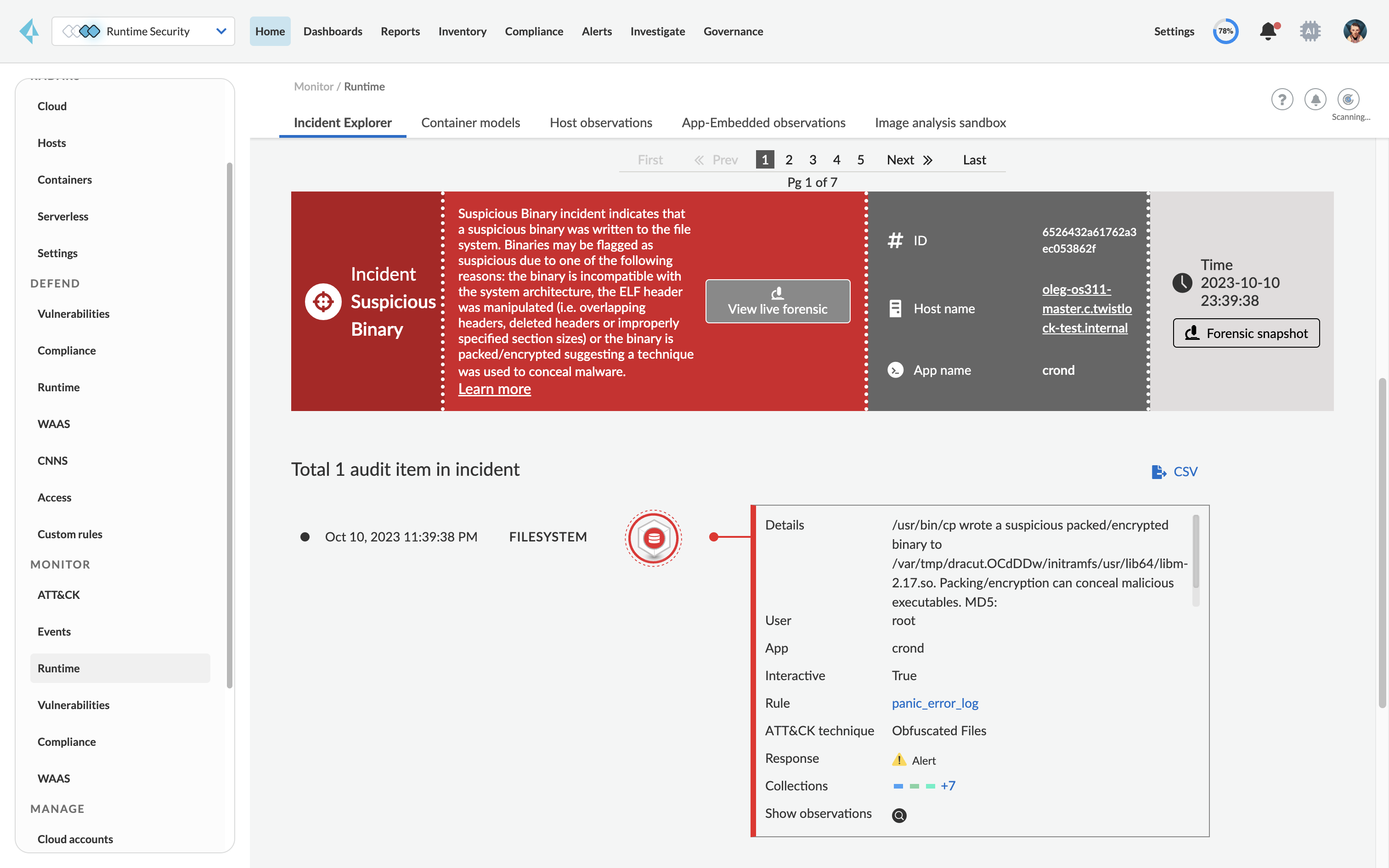Expand the +7 collections list
The image size is (1389, 868).
pos(948,785)
